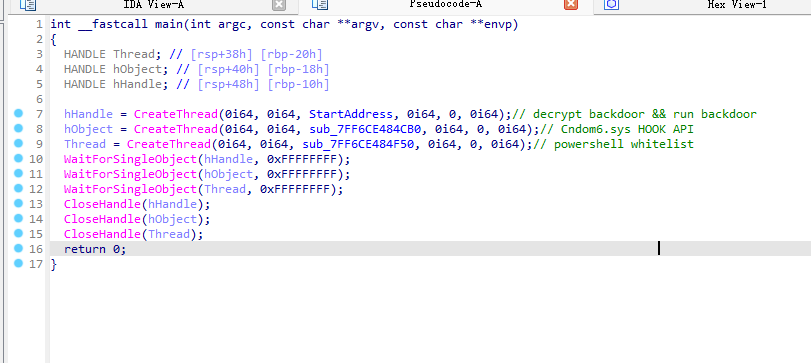Click hHandle variable declaration on line 5

(137, 84)
